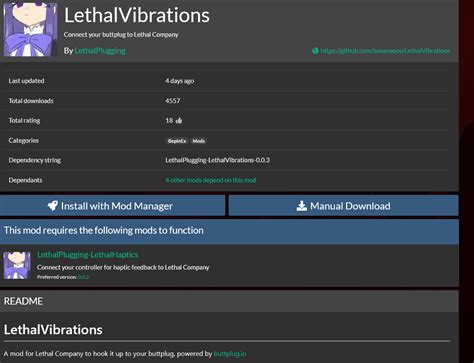Select the dependency string LethalPlugging-LethalVibrations-0.0.3
The image size is (474, 363).
[218, 160]
